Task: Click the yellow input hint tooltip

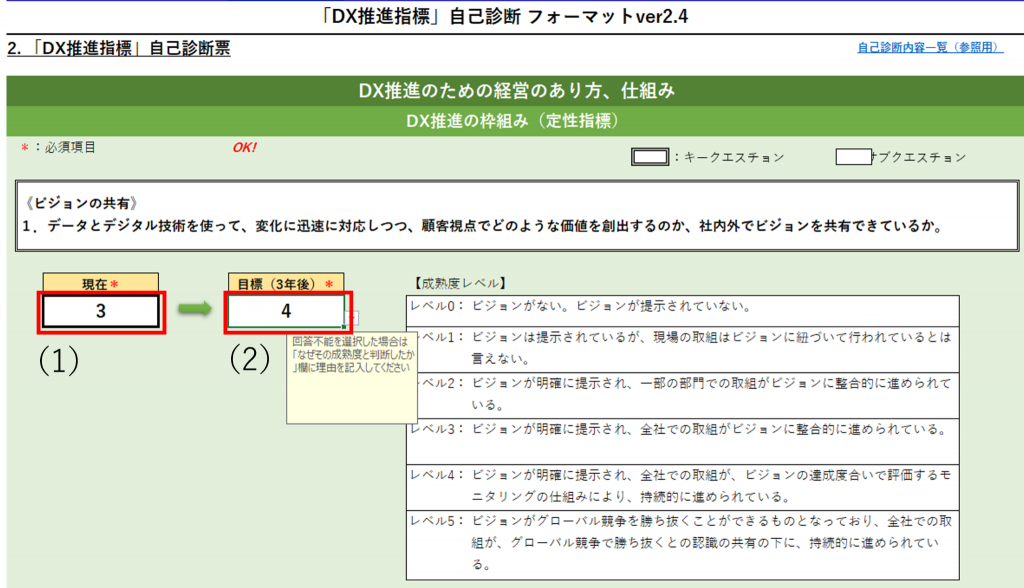Action: pyautogui.click(x=351, y=380)
